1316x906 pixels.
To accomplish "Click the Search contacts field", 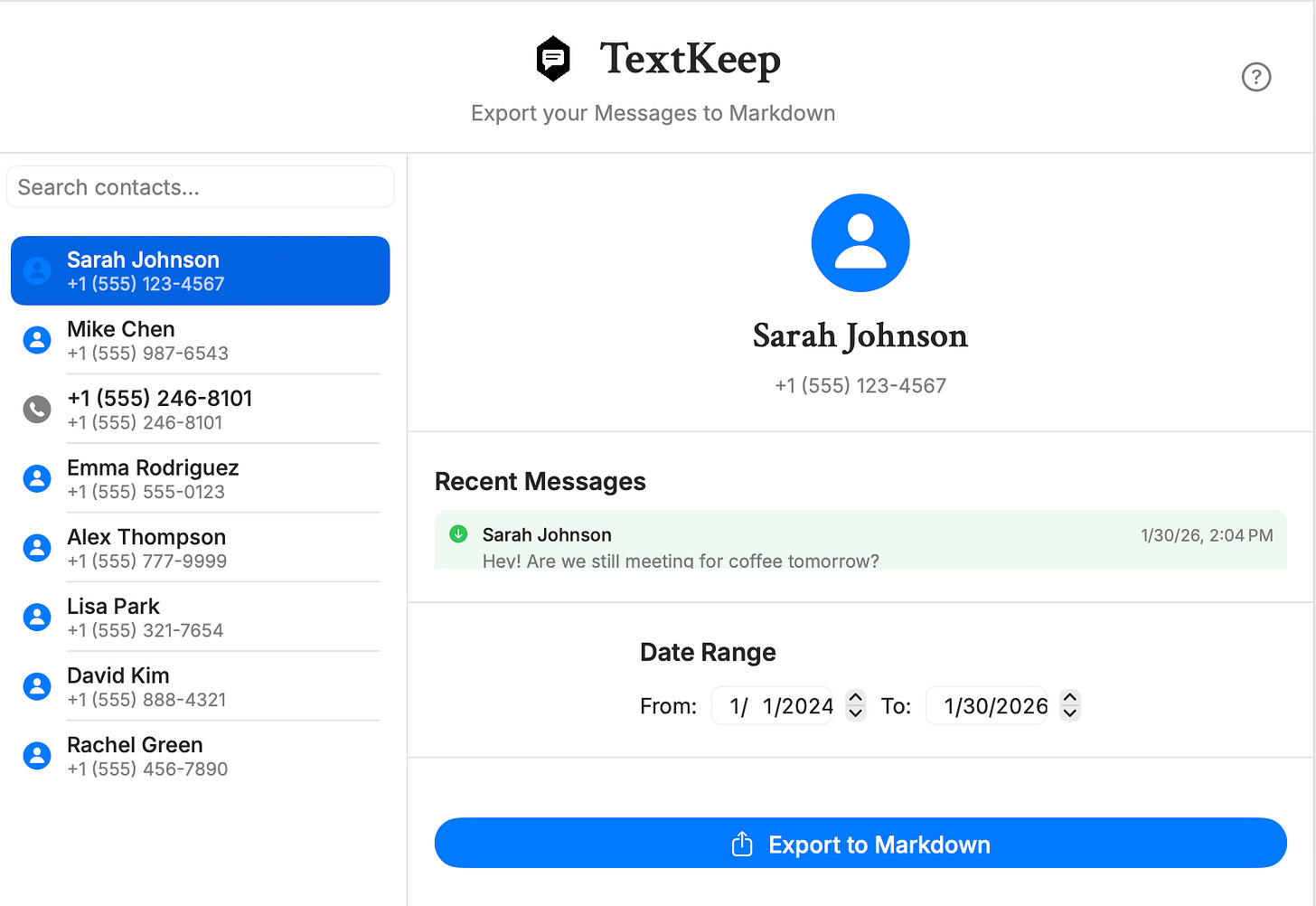I will [200, 187].
